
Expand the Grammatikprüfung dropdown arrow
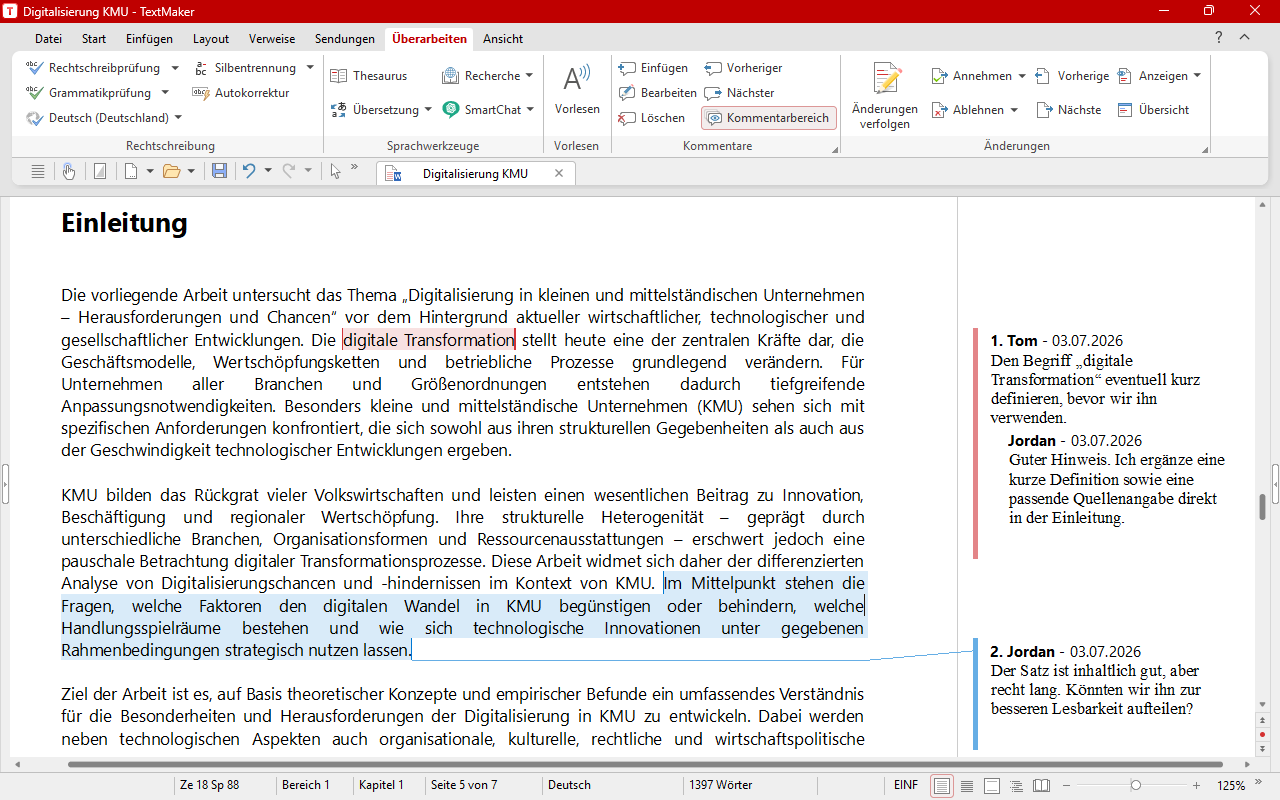[164, 93]
